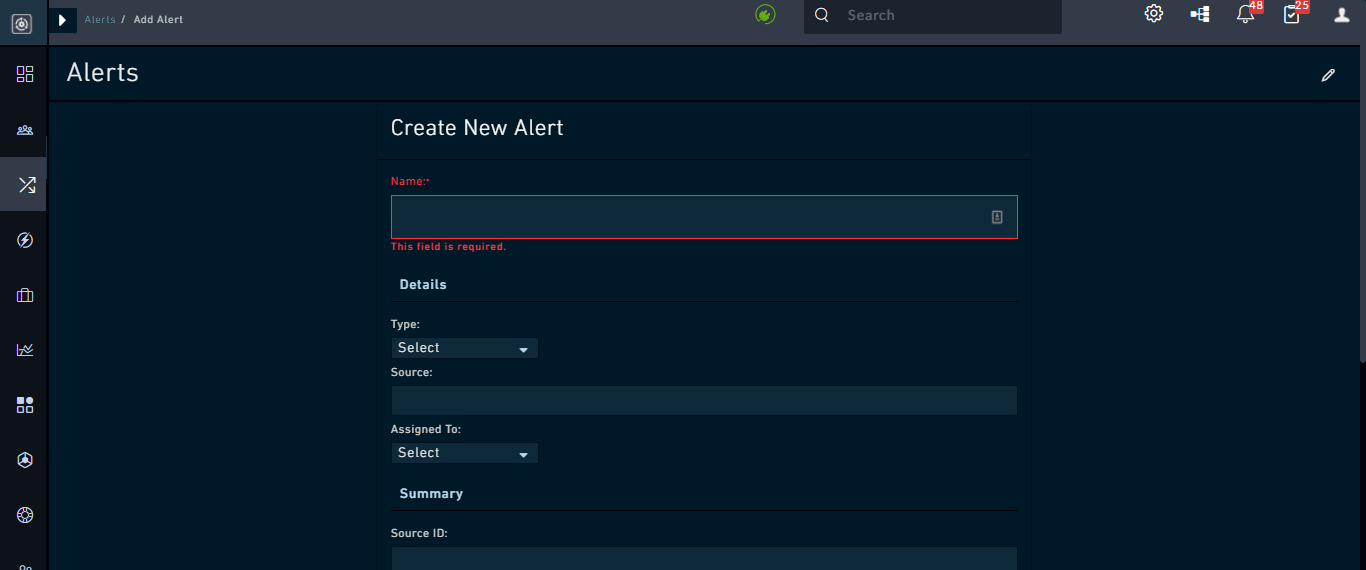Click the Alerts page title
Image resolution: width=1366 pixels, height=570 pixels.
[103, 73]
